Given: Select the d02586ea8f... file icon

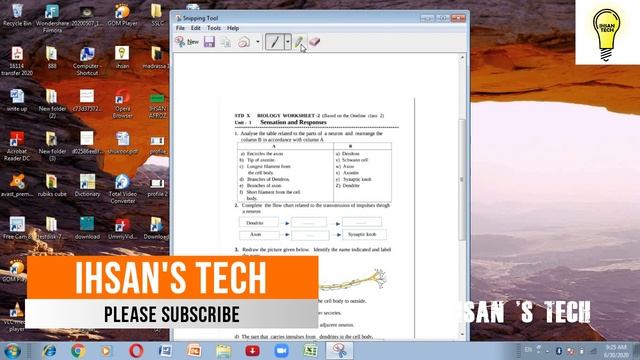Looking at the screenshot, I should point(87,143).
